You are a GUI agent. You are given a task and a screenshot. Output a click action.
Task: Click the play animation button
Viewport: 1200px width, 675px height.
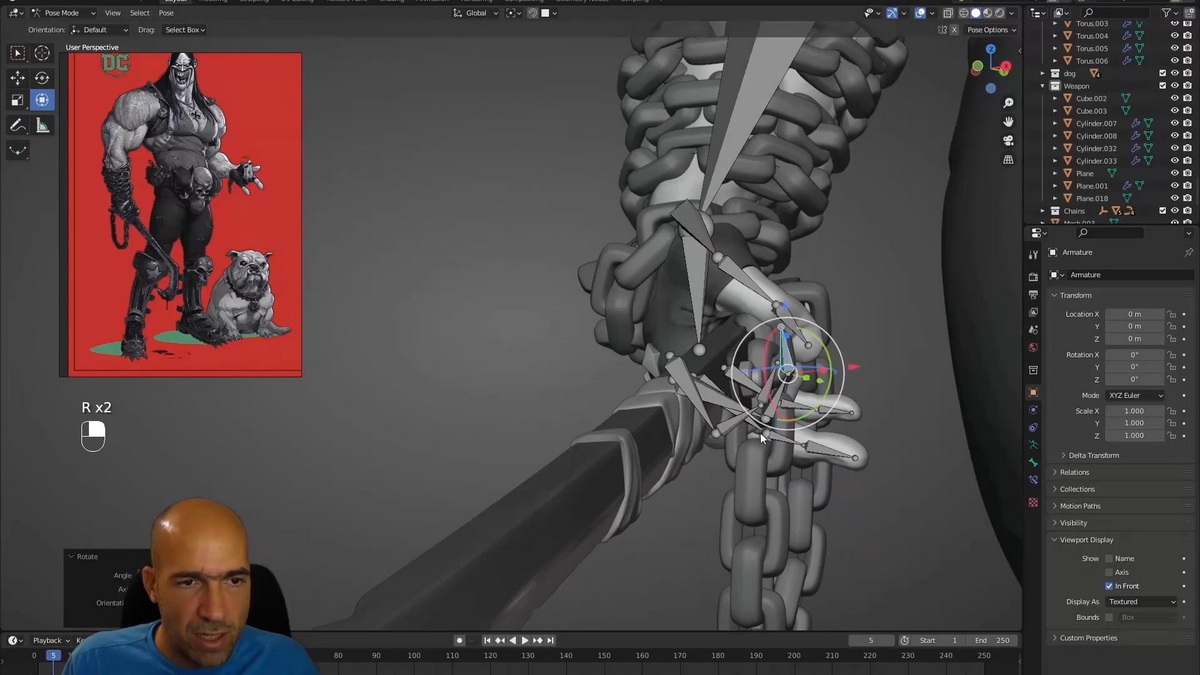525,641
